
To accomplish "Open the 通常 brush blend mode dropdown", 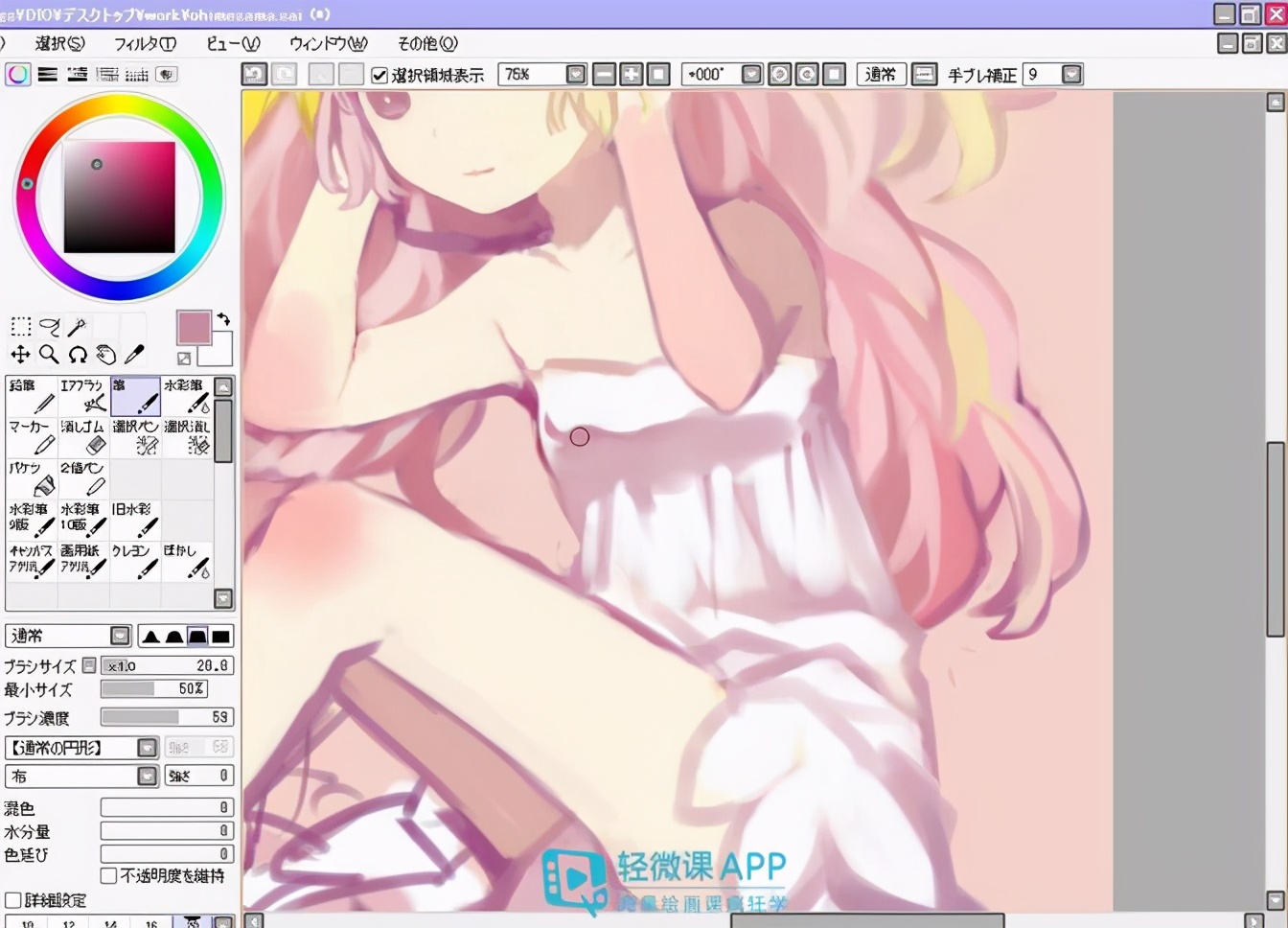I will click(x=120, y=637).
